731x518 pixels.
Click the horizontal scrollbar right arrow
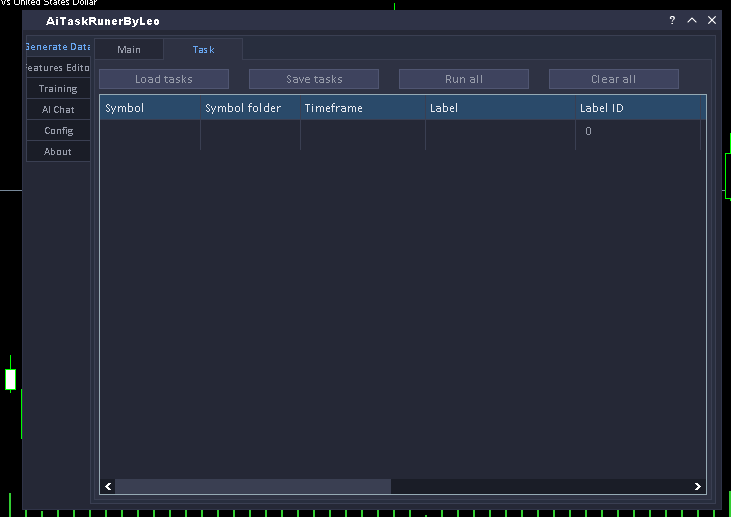[x=697, y=486]
